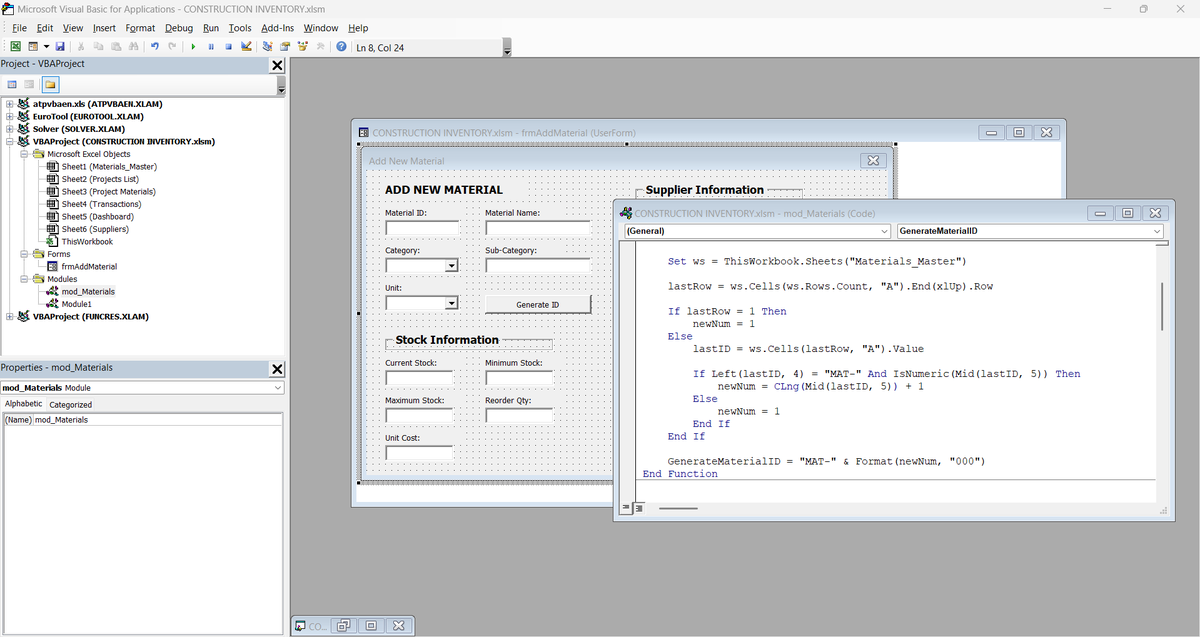Screen dimensions: 1200x637
Task: Switch to the Alphabetic properties tab
Action: pos(24,404)
